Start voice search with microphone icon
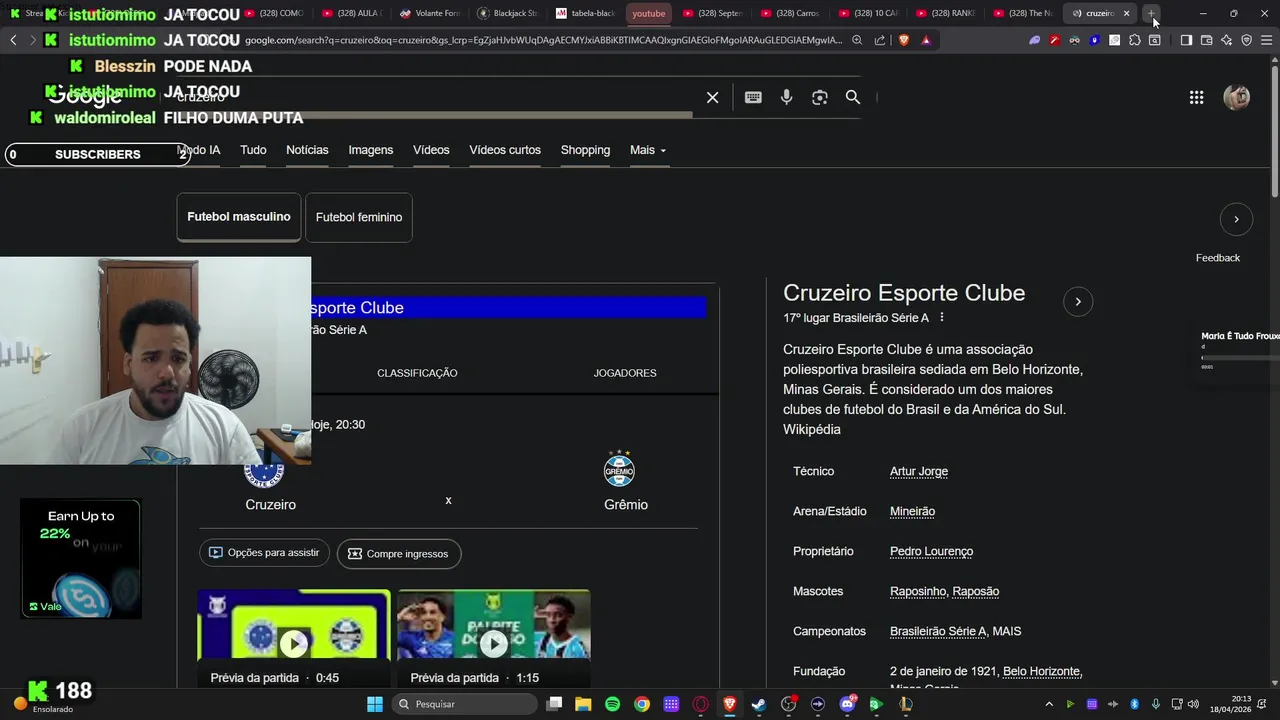The height and width of the screenshot is (720, 1280). coord(787,97)
